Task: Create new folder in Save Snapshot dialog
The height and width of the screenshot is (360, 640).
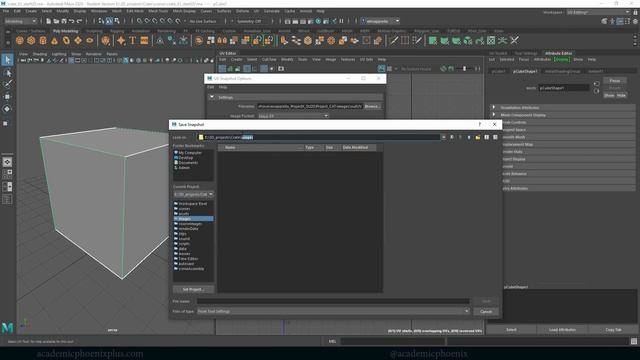Action: [478, 138]
